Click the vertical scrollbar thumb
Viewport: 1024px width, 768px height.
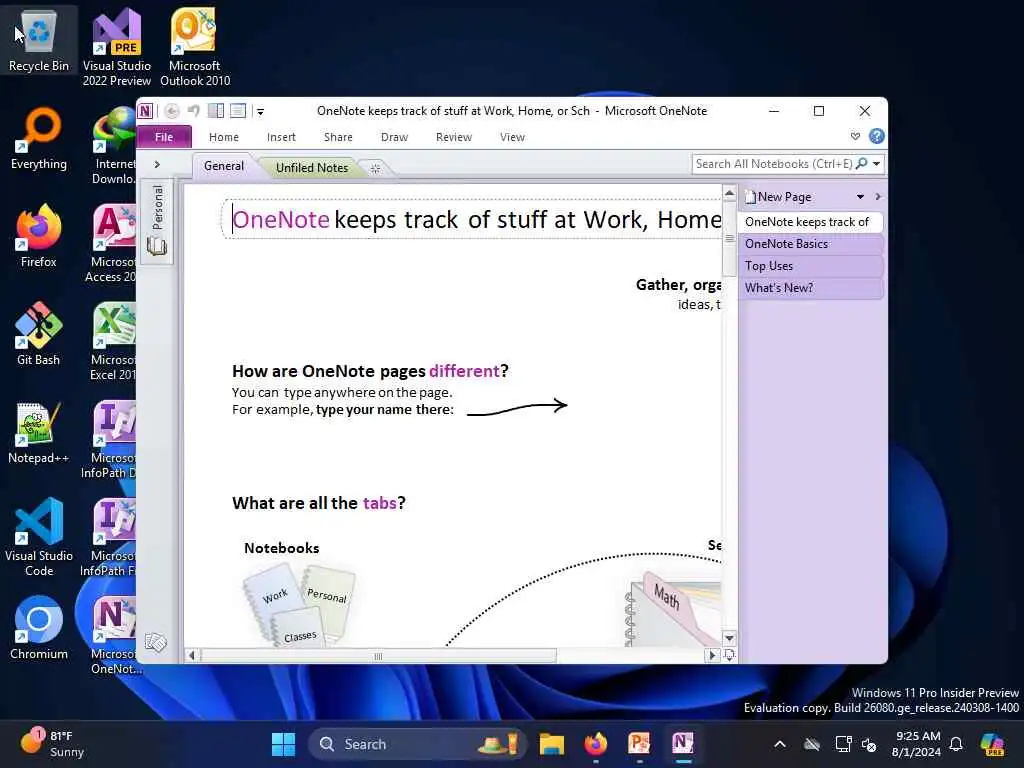click(729, 238)
